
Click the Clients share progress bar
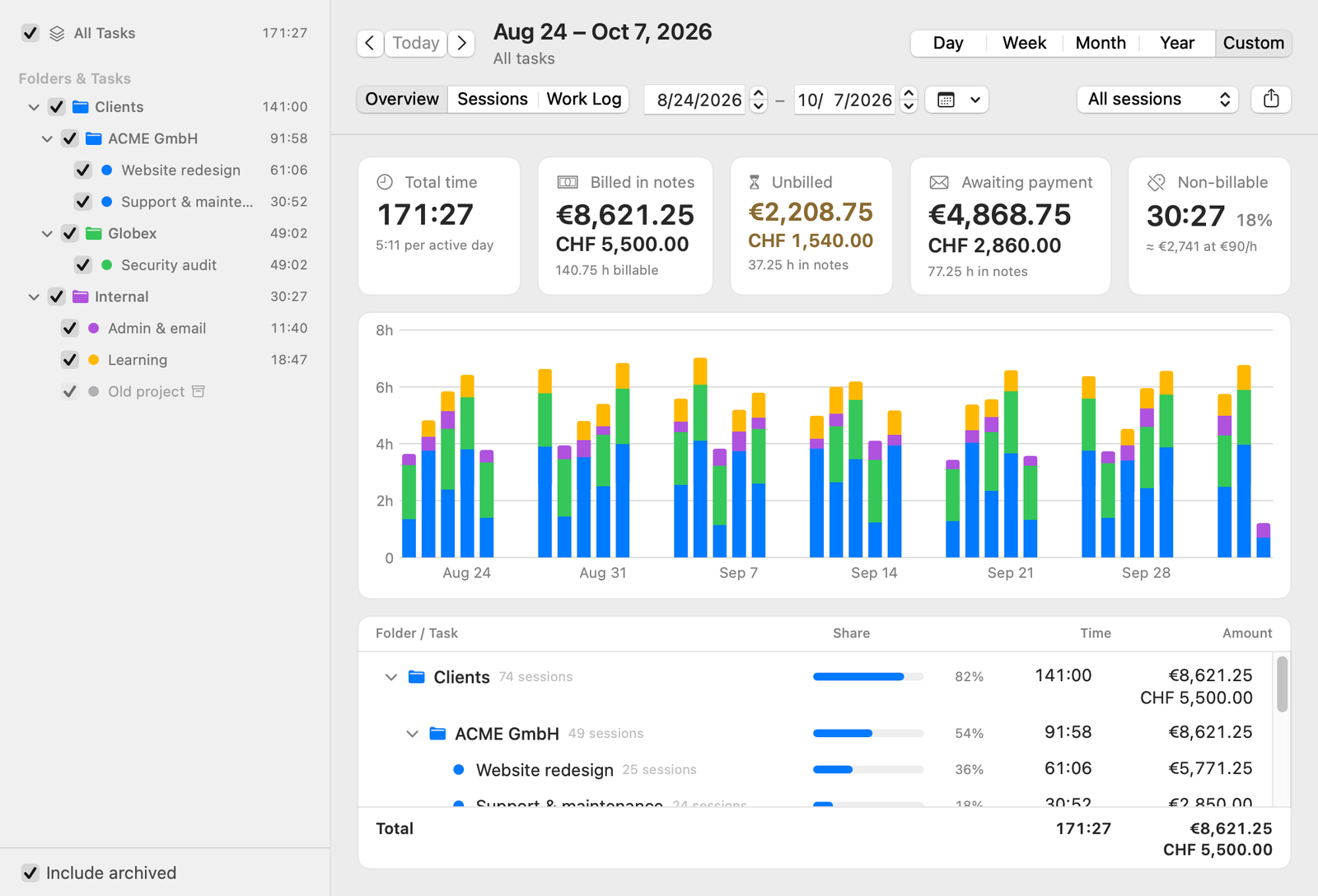tap(868, 677)
